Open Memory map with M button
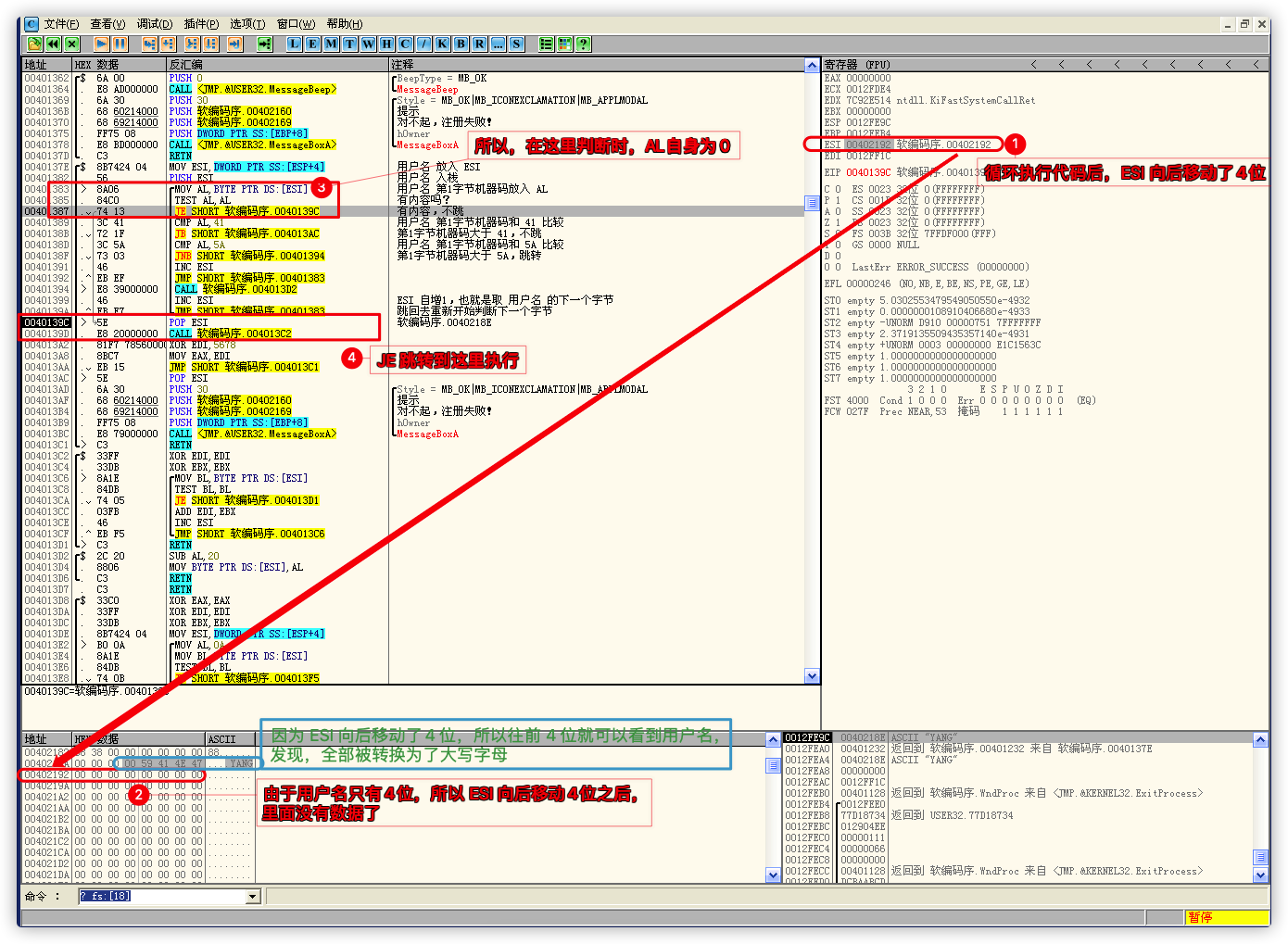The image size is (1288, 944). [x=331, y=44]
